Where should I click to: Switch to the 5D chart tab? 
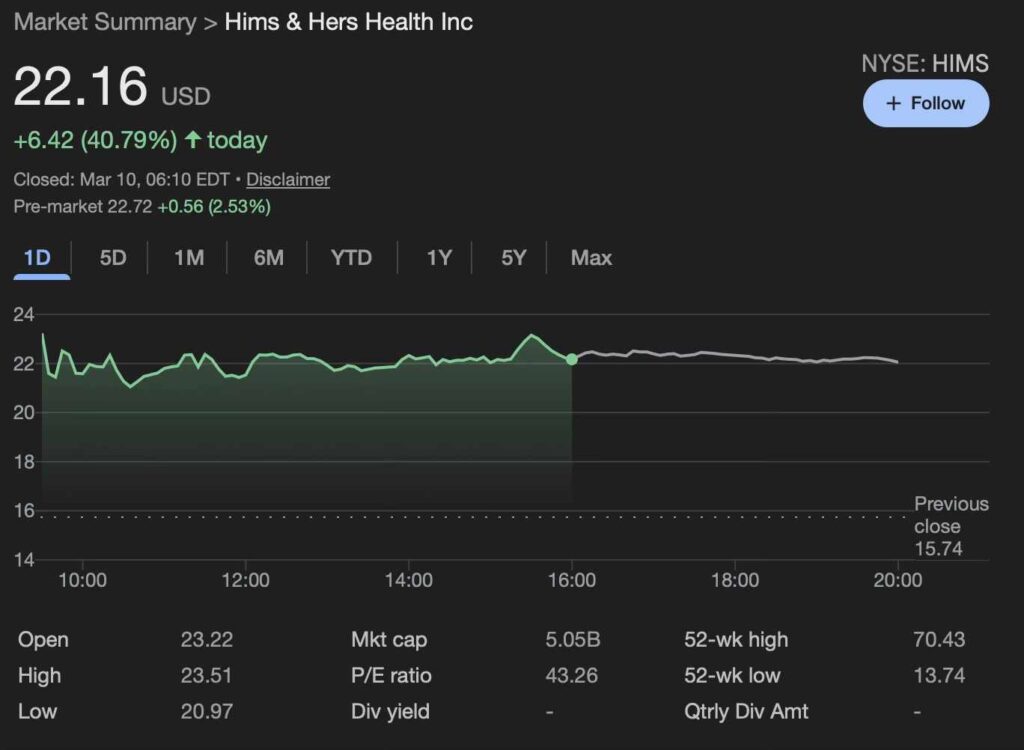[113, 258]
